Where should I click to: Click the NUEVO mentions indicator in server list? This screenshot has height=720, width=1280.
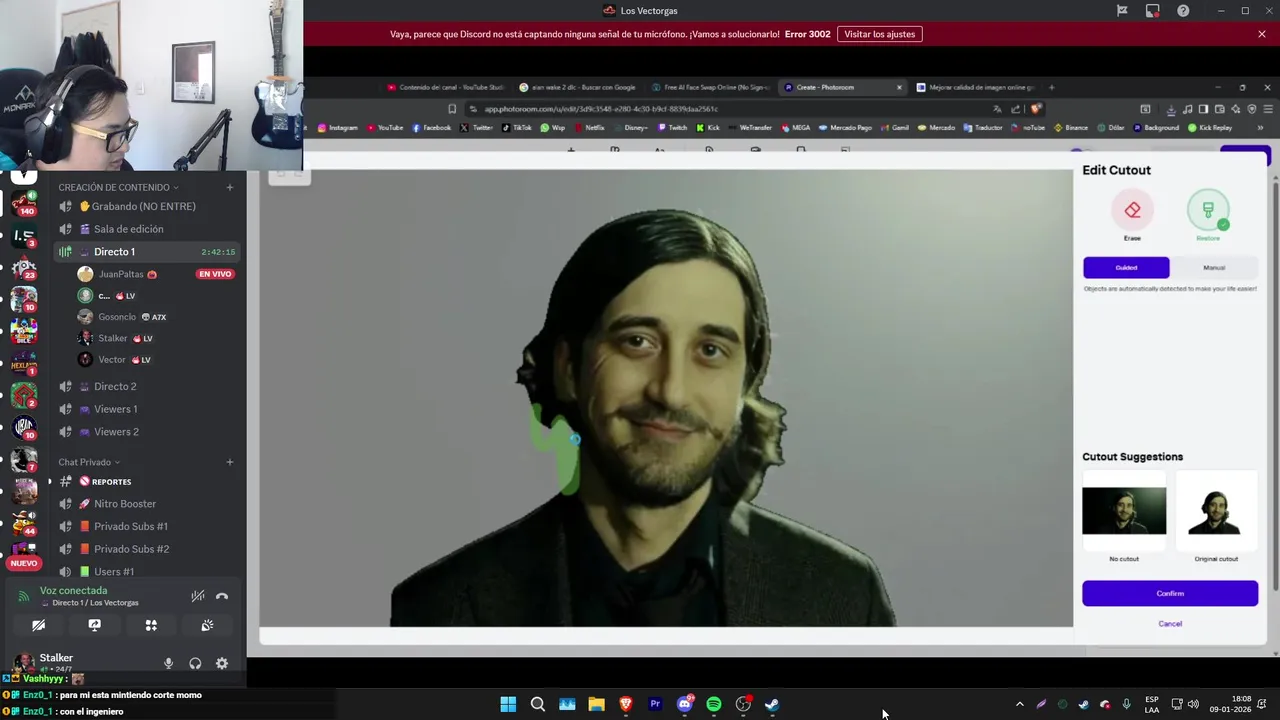pyautogui.click(x=24, y=563)
